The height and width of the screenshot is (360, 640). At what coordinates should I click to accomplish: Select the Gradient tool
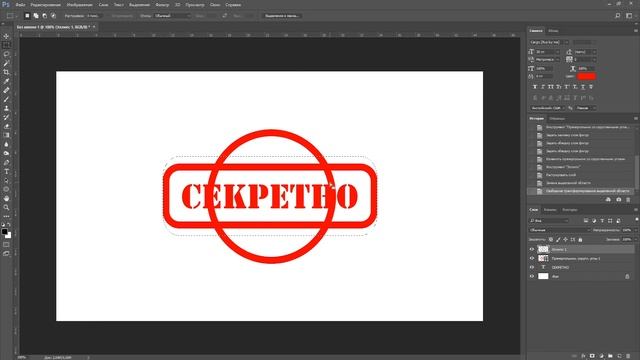[x=6, y=135]
